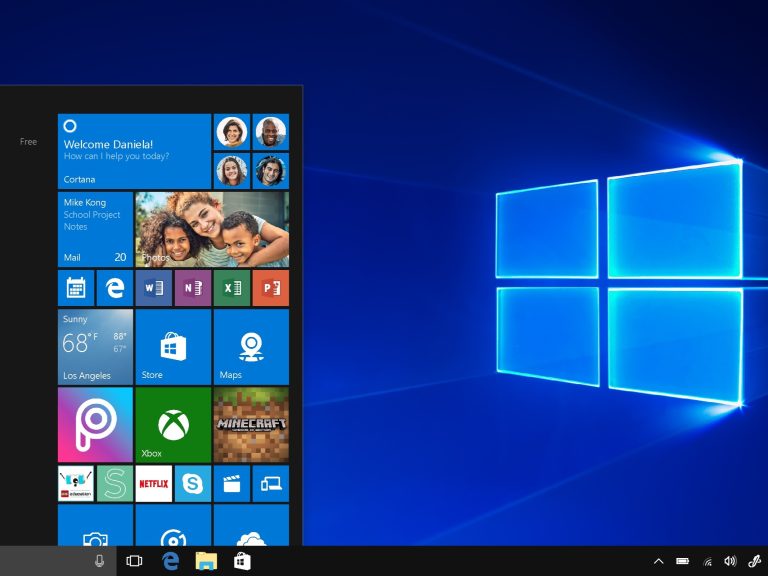The image size is (768, 576).
Task: Open the Calendar tile
Action: (x=76, y=288)
